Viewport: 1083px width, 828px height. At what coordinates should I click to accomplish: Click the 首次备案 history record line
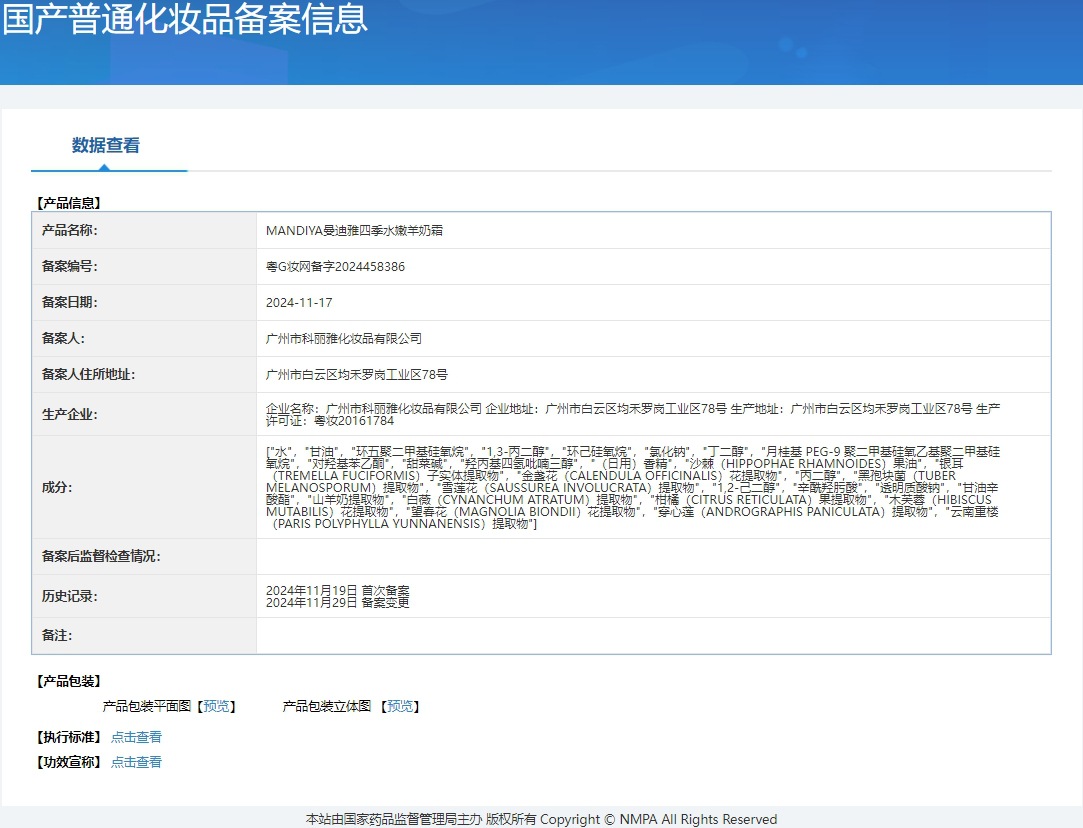(x=337, y=591)
